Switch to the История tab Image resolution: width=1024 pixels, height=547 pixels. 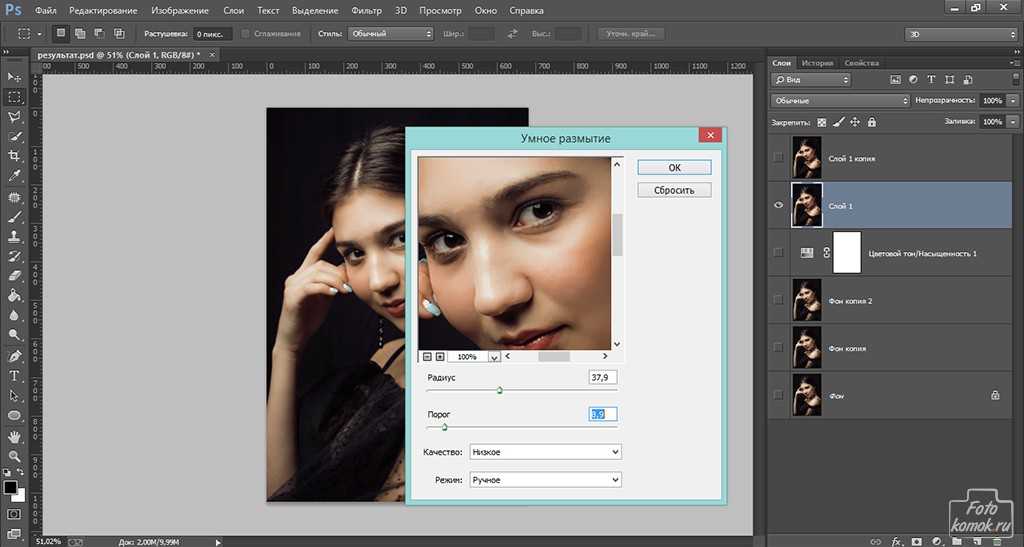[x=817, y=63]
